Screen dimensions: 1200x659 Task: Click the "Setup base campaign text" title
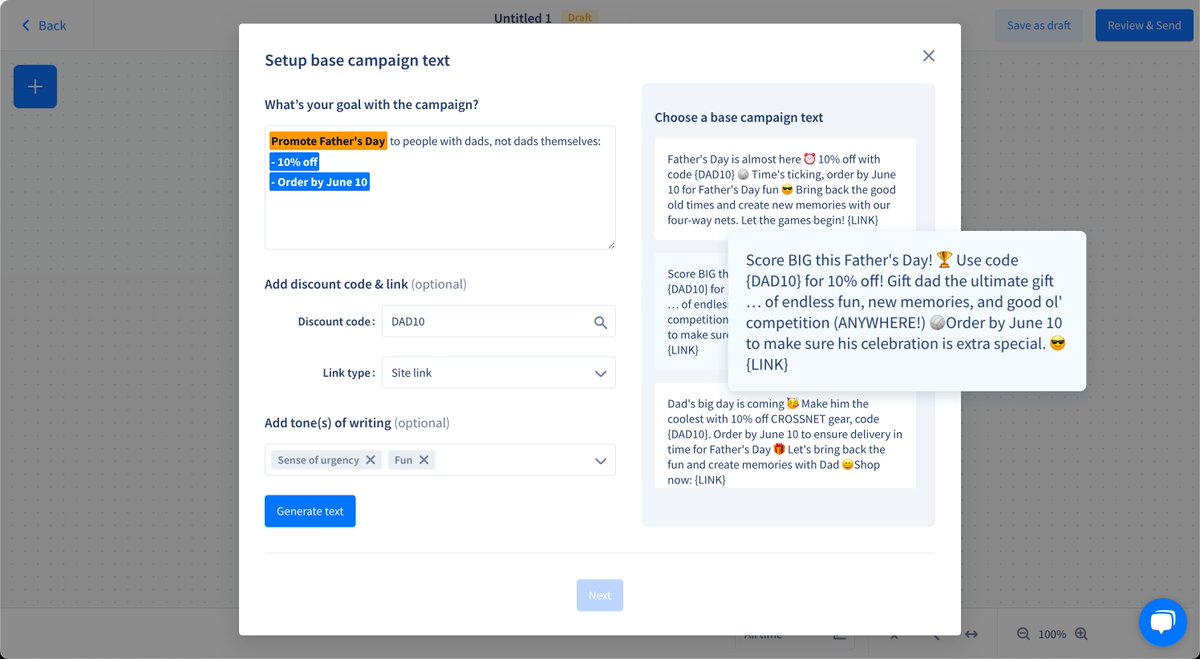point(357,60)
